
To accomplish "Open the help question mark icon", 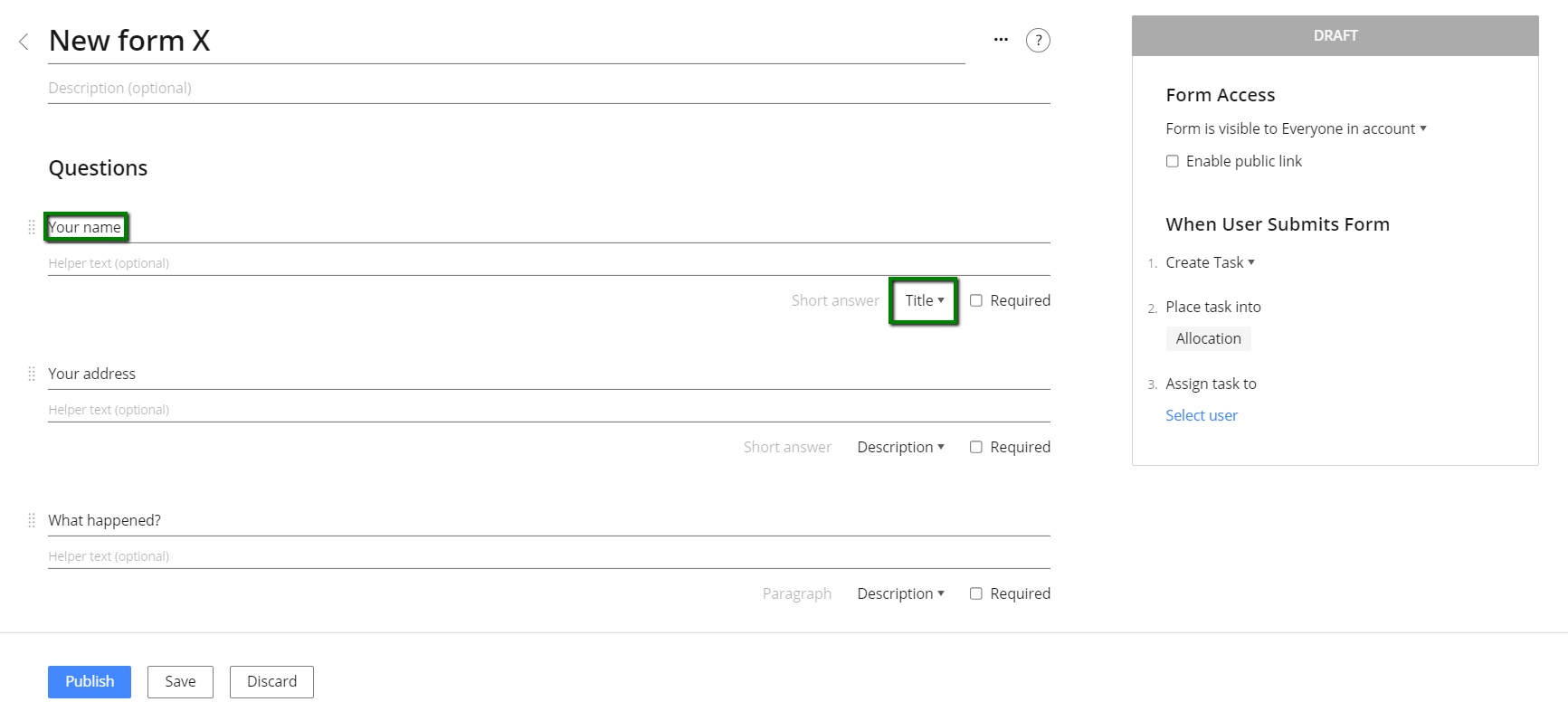I will (x=1038, y=40).
